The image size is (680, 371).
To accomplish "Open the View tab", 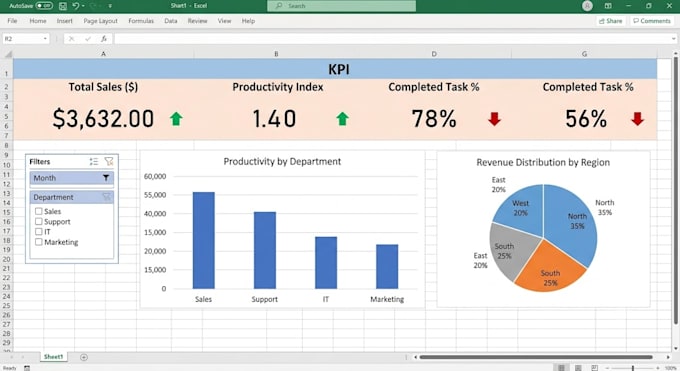I will 224,21.
